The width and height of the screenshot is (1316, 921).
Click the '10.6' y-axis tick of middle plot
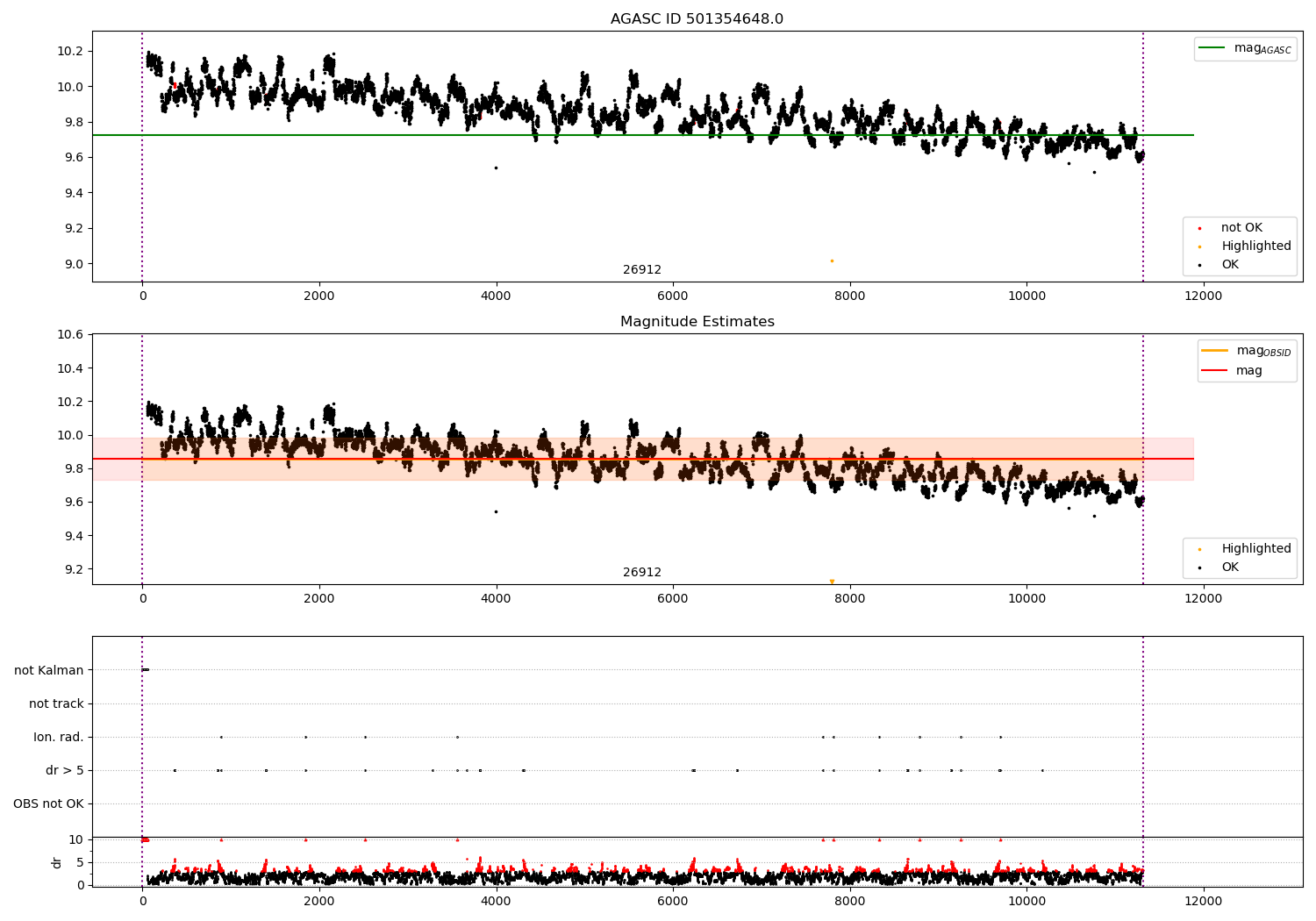[x=70, y=334]
